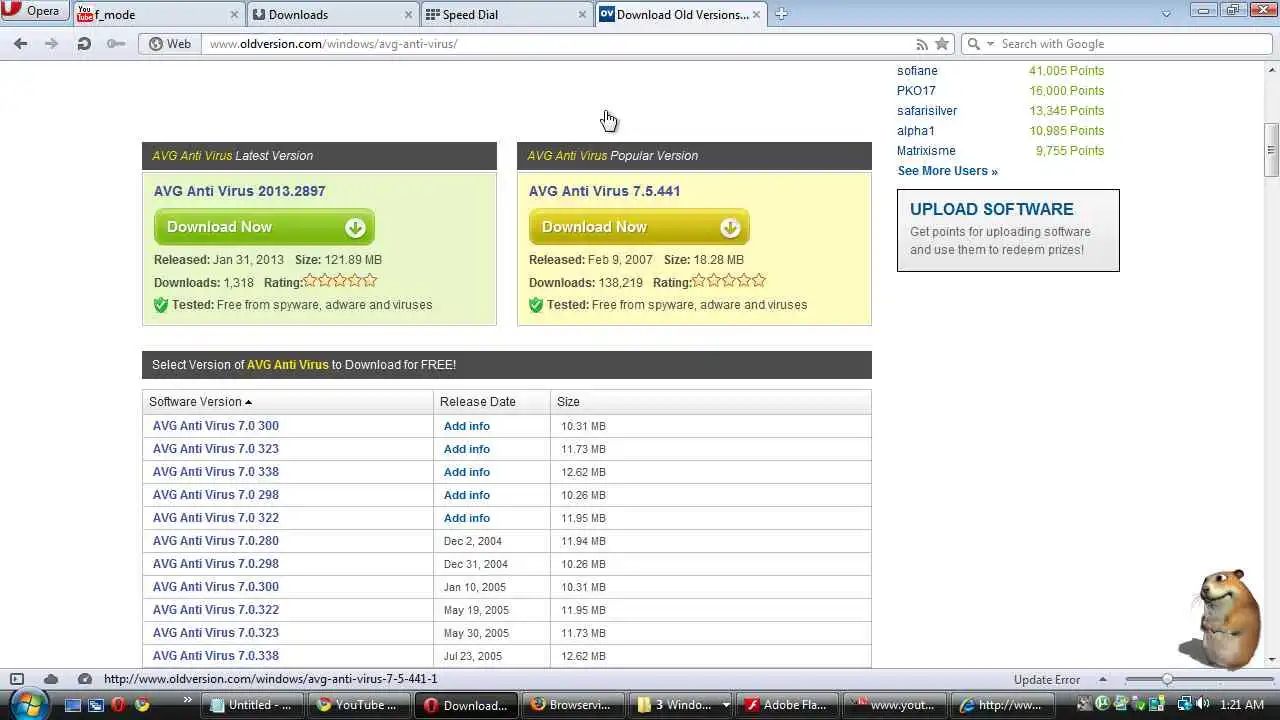Screen dimensions: 1280x720
Task: Click the AVG Anti Virus 7.5.441 title
Action: click(x=604, y=191)
